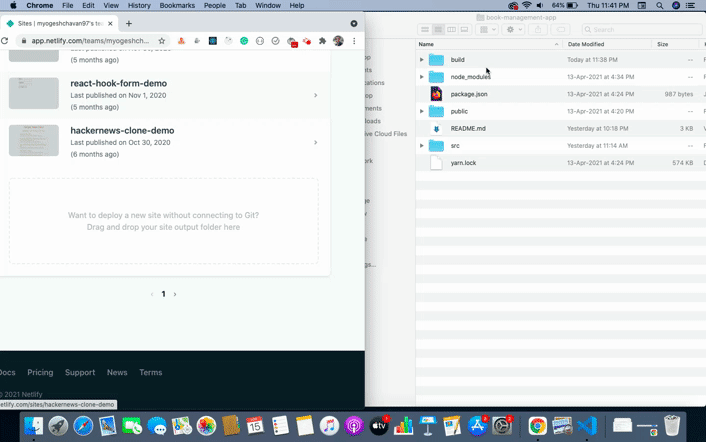Open Safari from the Dock
Viewport: 706px width, 442px height.
coord(83,425)
